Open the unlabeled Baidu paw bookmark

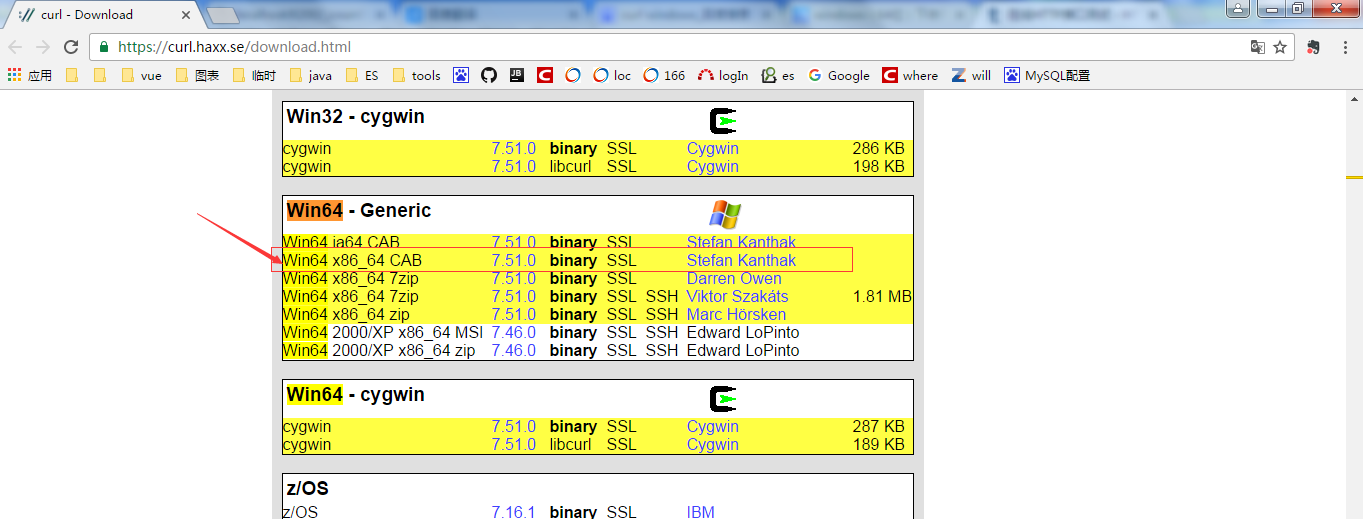click(x=461, y=75)
